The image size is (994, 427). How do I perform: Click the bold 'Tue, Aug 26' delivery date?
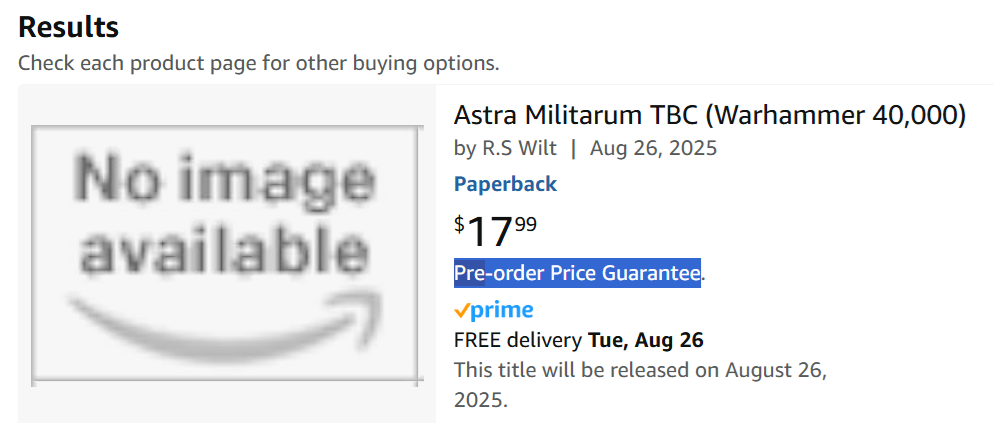click(x=646, y=340)
